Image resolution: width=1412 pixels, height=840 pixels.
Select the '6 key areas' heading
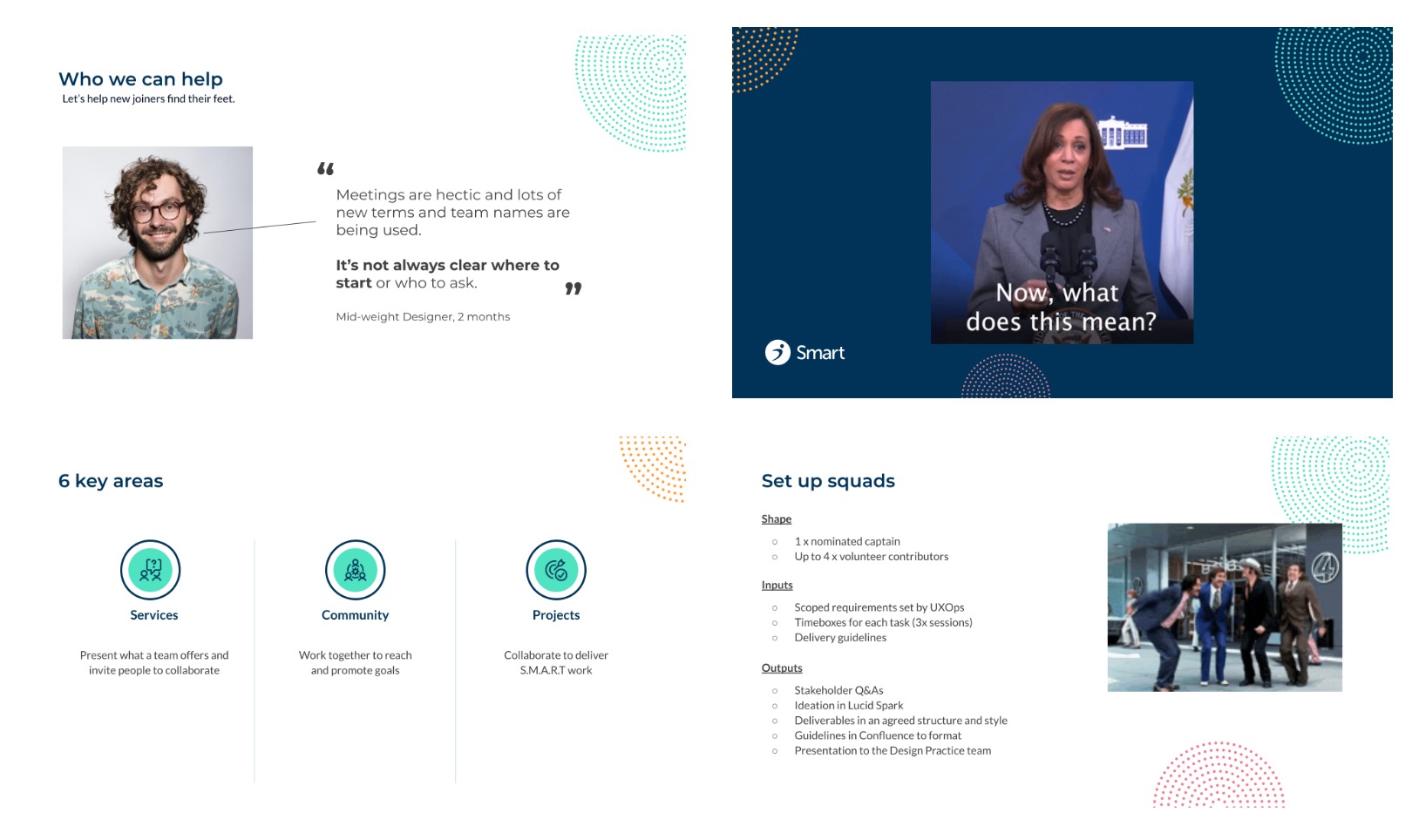click(x=111, y=481)
